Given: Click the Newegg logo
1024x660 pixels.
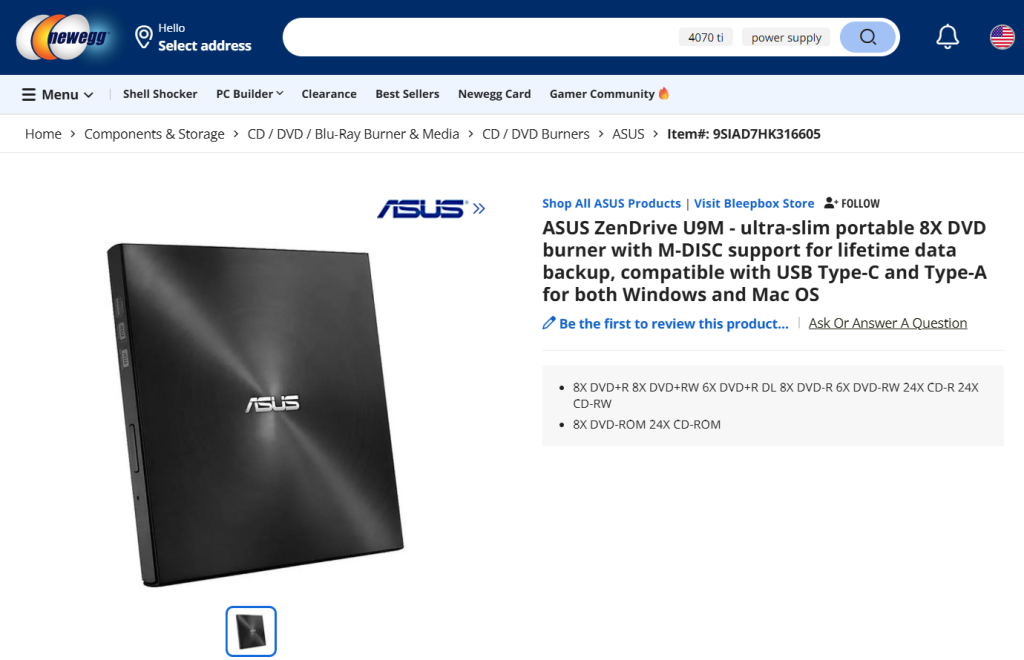Looking at the screenshot, I should 63,37.
